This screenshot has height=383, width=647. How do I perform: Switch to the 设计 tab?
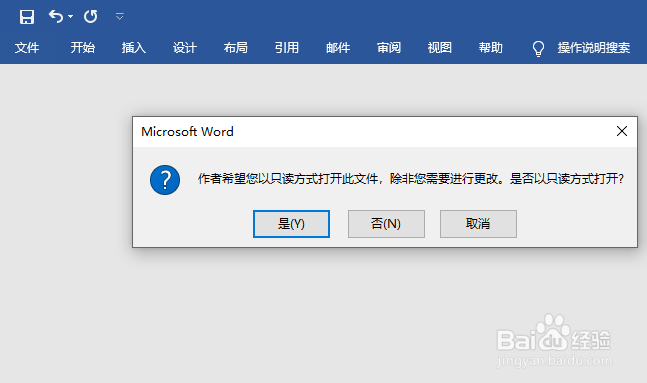pos(184,48)
